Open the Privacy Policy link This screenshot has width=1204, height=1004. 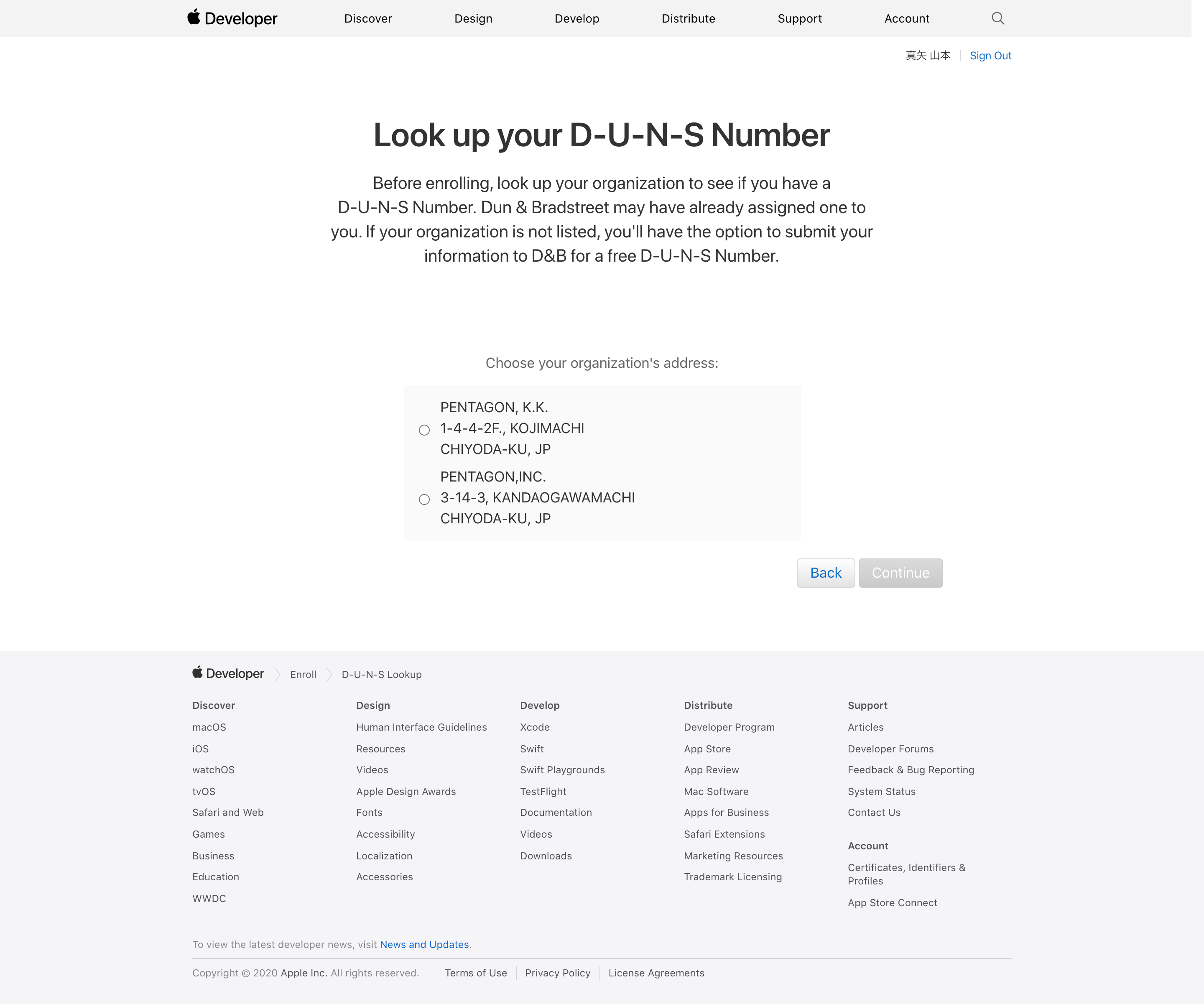click(x=558, y=973)
